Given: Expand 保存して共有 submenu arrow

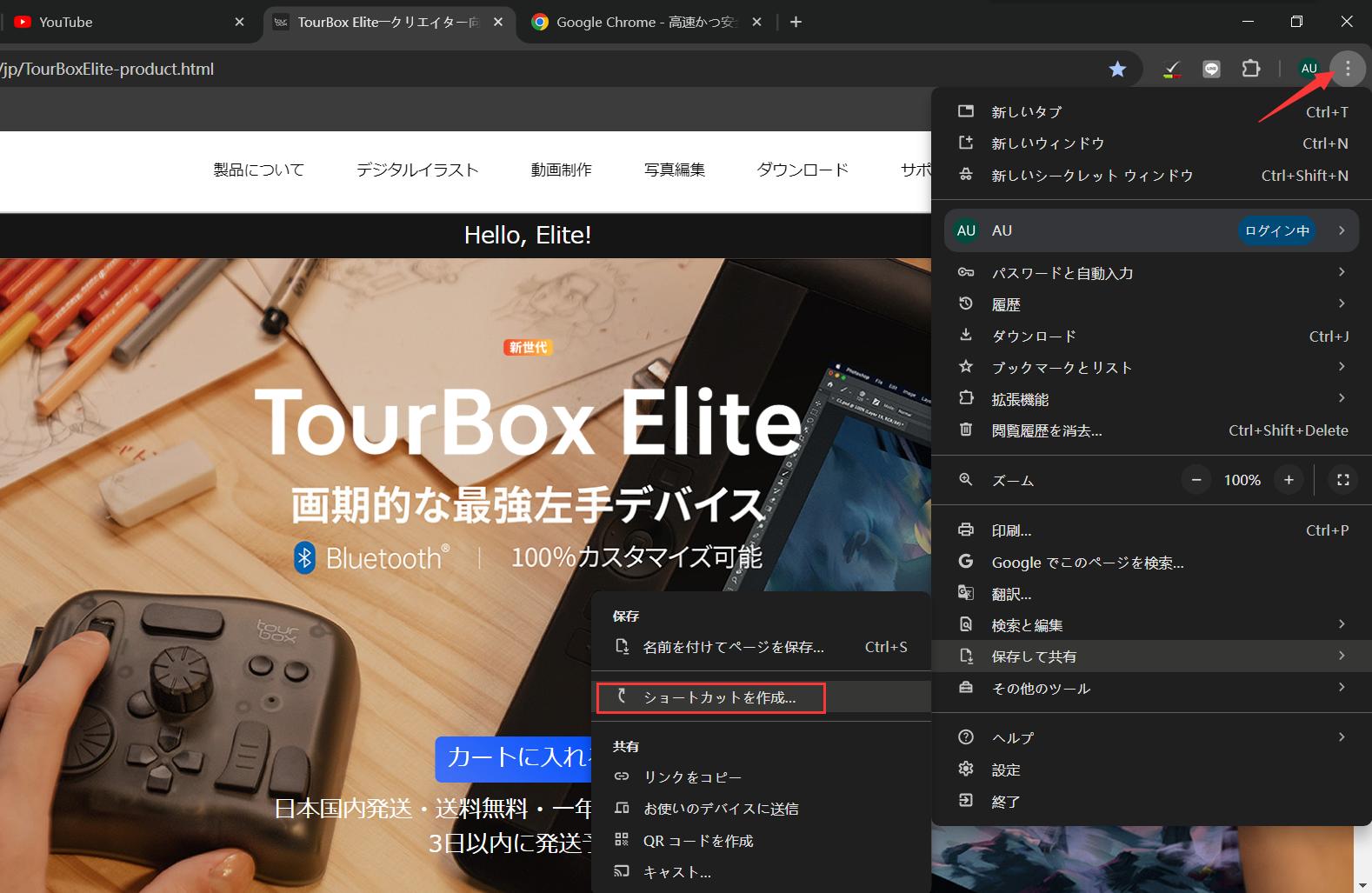Looking at the screenshot, I should (1342, 656).
